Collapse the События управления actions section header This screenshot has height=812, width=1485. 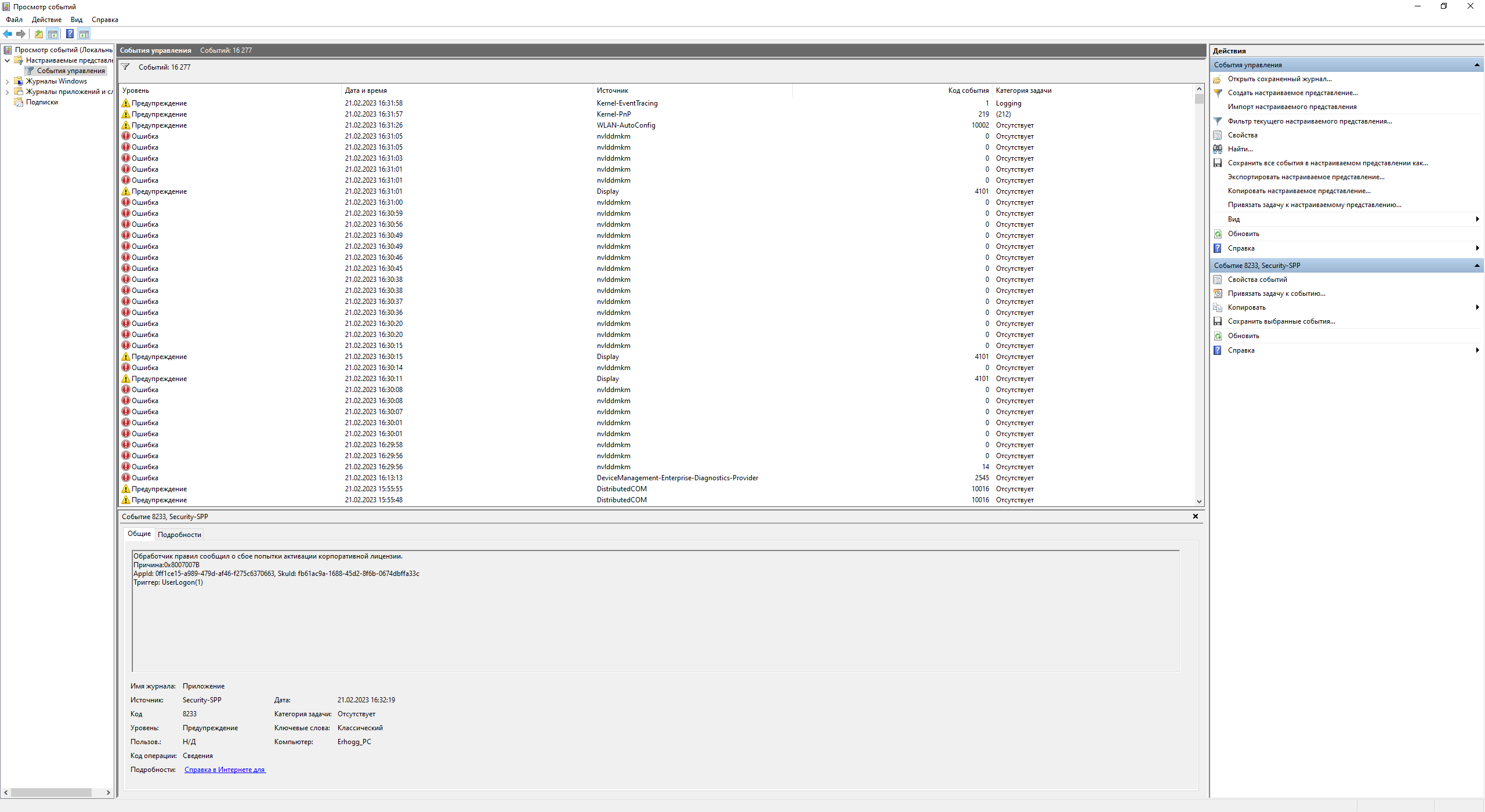coord(1477,65)
